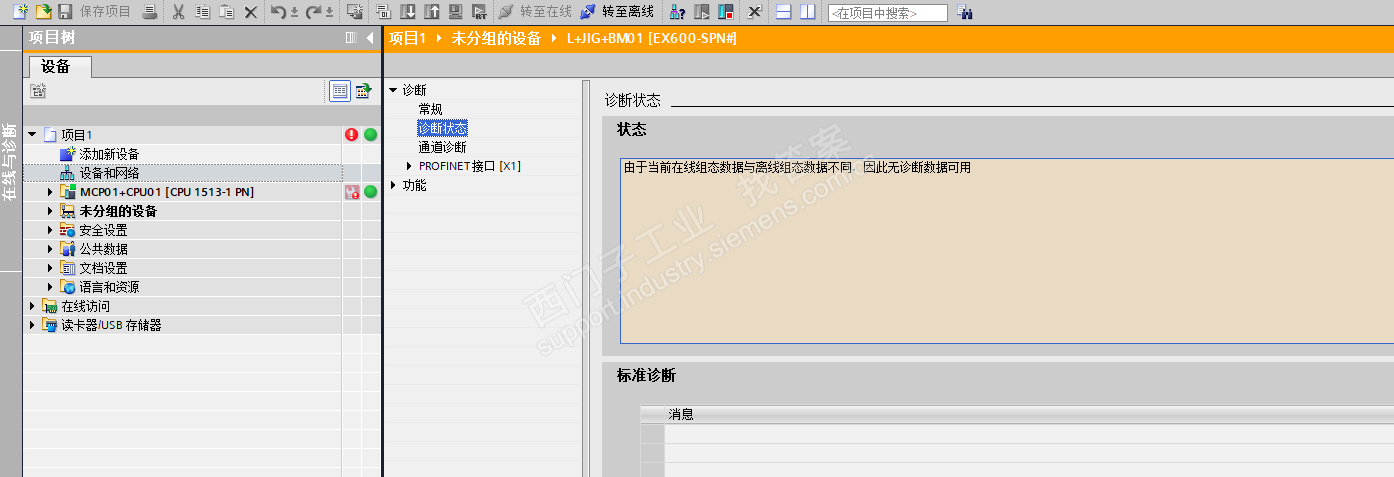The image size is (1394, 477).
Task: Click the project tree export view icon
Action: (363, 91)
